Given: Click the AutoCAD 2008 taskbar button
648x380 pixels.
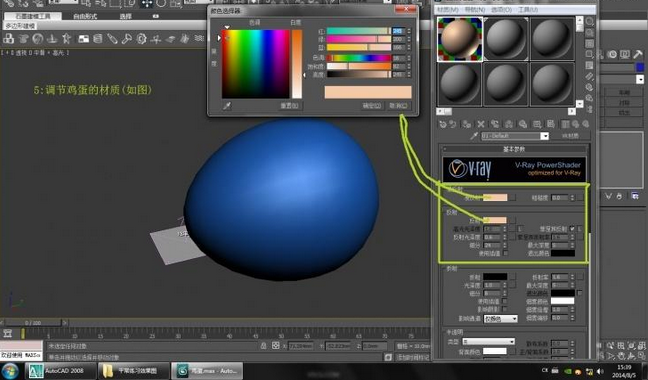Looking at the screenshot, I should pyautogui.click(x=60, y=370).
